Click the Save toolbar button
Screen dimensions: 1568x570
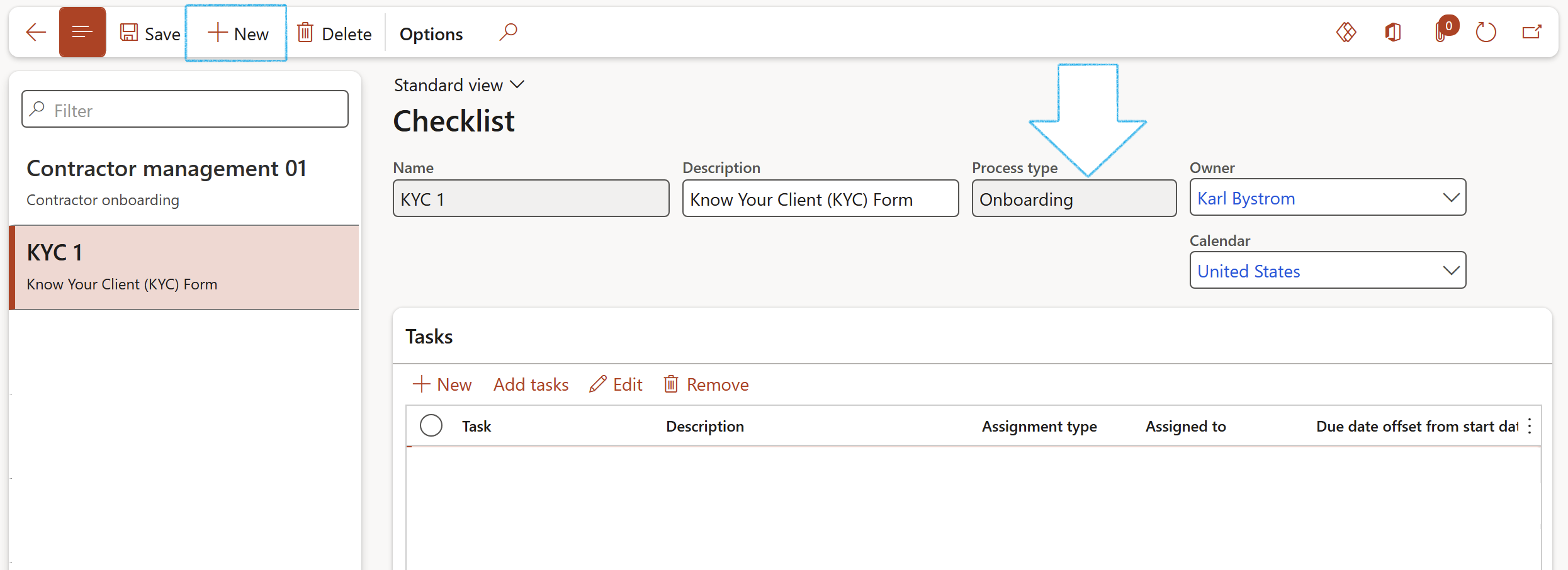150,34
